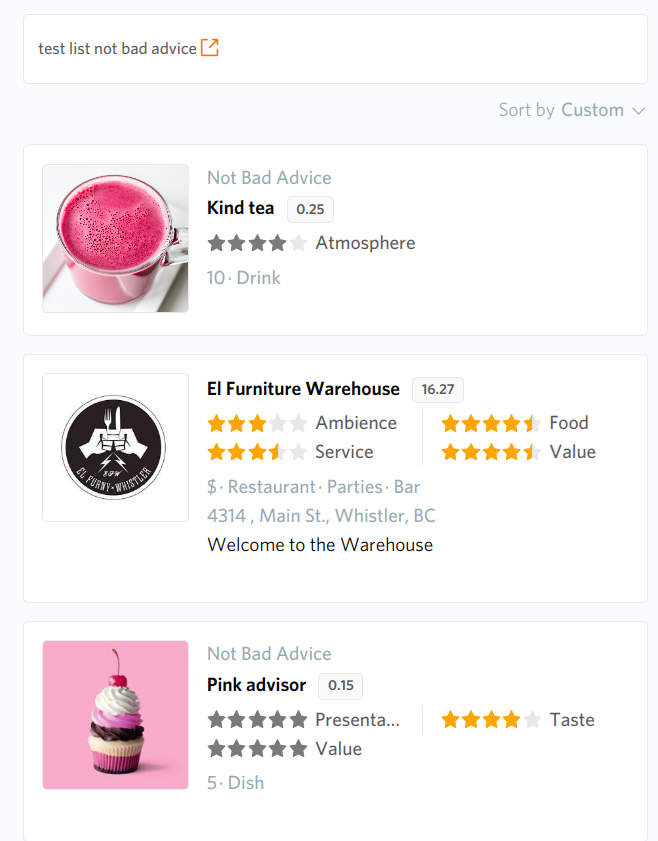Click the 16.27 distance badge
Viewport: 658px width, 841px height.
click(x=438, y=389)
